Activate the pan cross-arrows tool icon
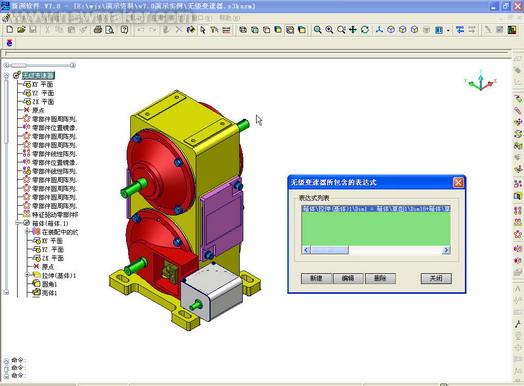 353,30
